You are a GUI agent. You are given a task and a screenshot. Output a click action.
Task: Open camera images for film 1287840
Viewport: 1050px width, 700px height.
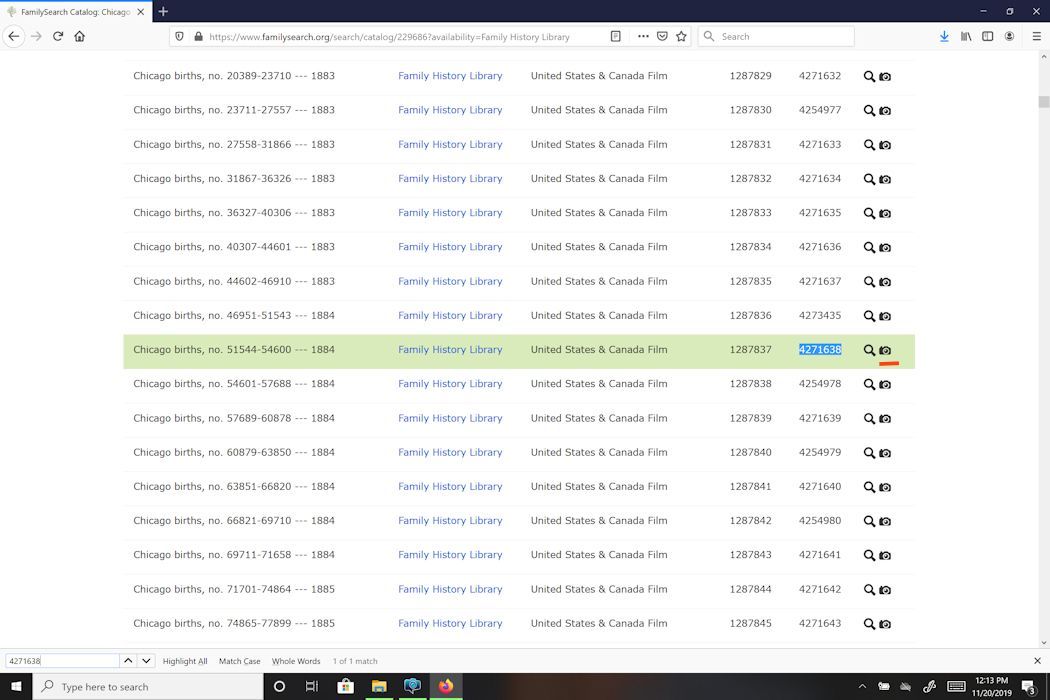point(885,453)
